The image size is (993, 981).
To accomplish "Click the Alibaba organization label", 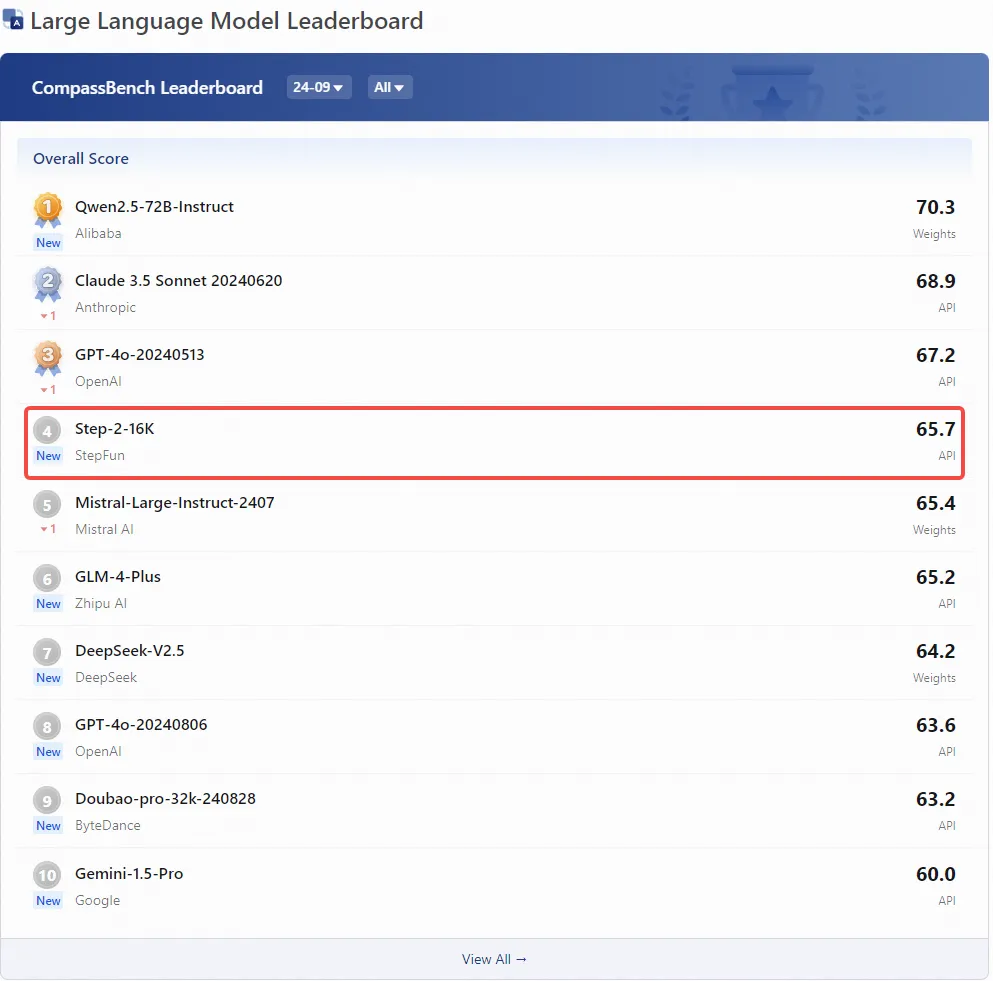I will click(98, 233).
